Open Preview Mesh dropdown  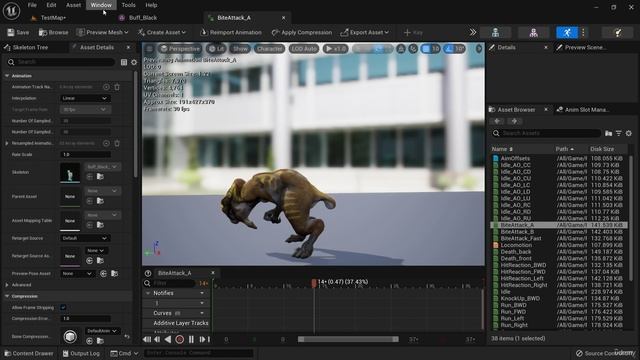coord(102,32)
